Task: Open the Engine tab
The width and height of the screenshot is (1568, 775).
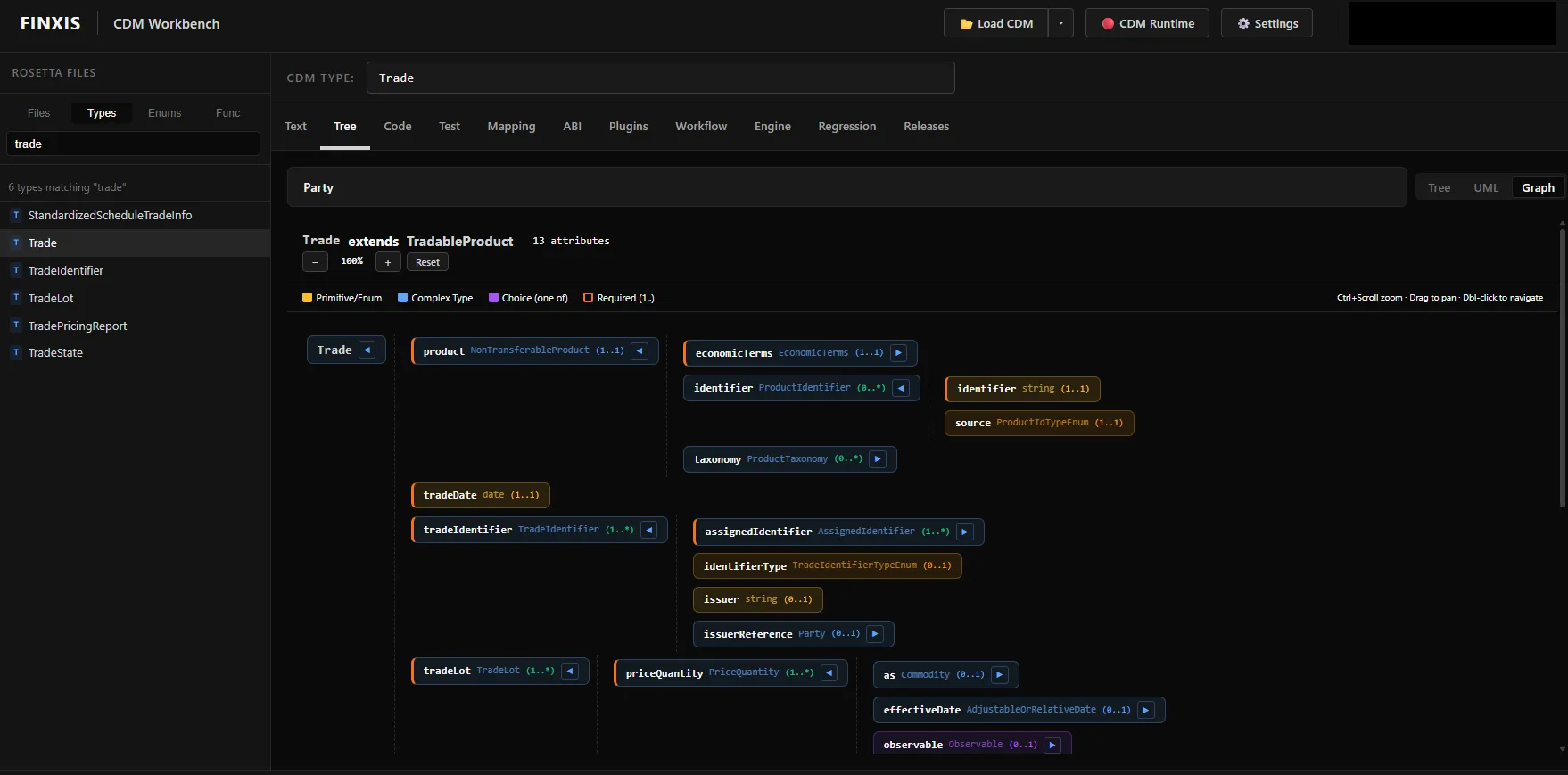Action: point(772,127)
